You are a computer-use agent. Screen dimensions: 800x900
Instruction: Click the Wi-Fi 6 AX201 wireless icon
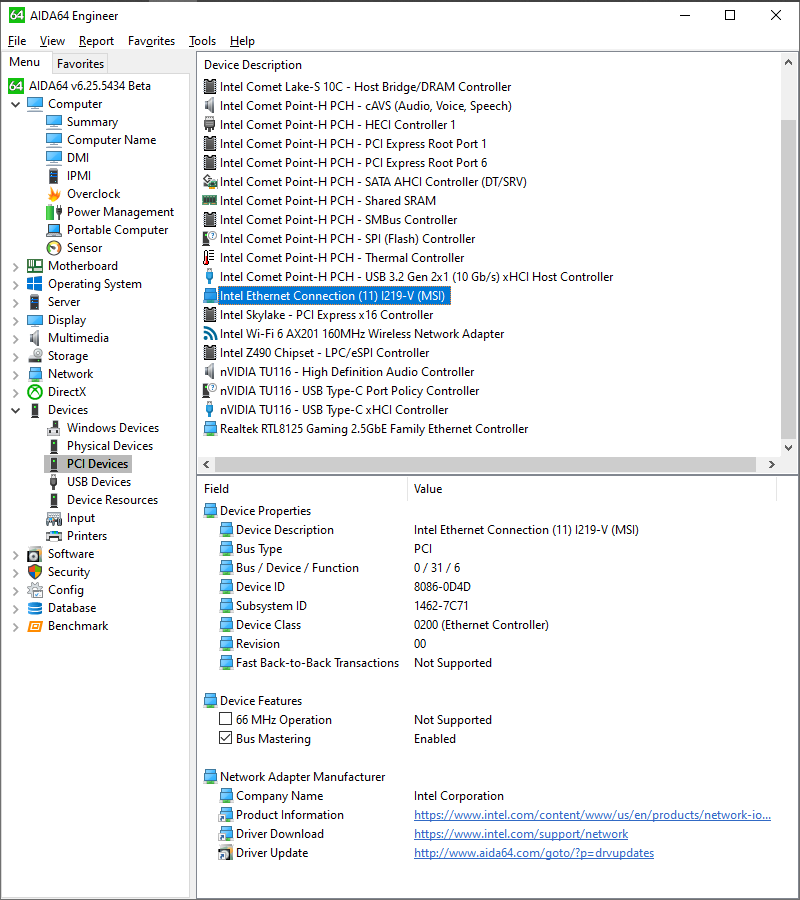click(x=210, y=334)
